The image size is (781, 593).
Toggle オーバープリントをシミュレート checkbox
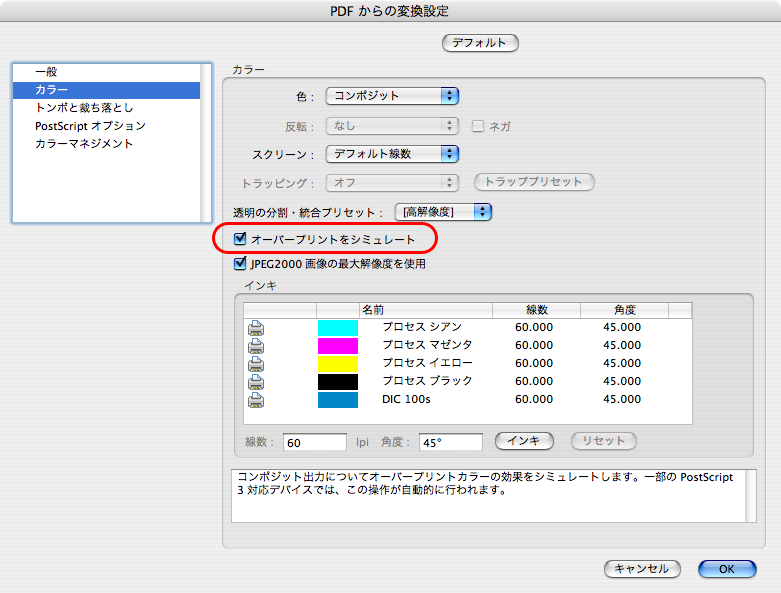coord(240,239)
